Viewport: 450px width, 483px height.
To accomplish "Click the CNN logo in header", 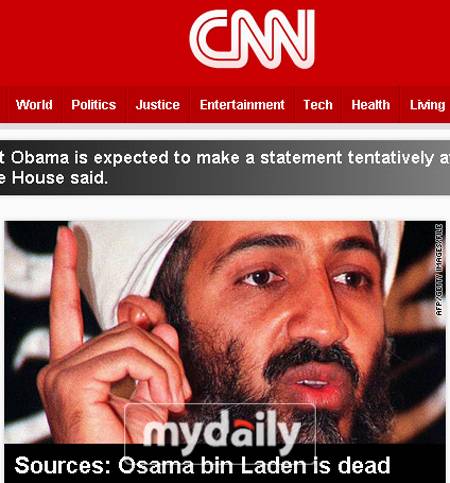I will [252, 39].
